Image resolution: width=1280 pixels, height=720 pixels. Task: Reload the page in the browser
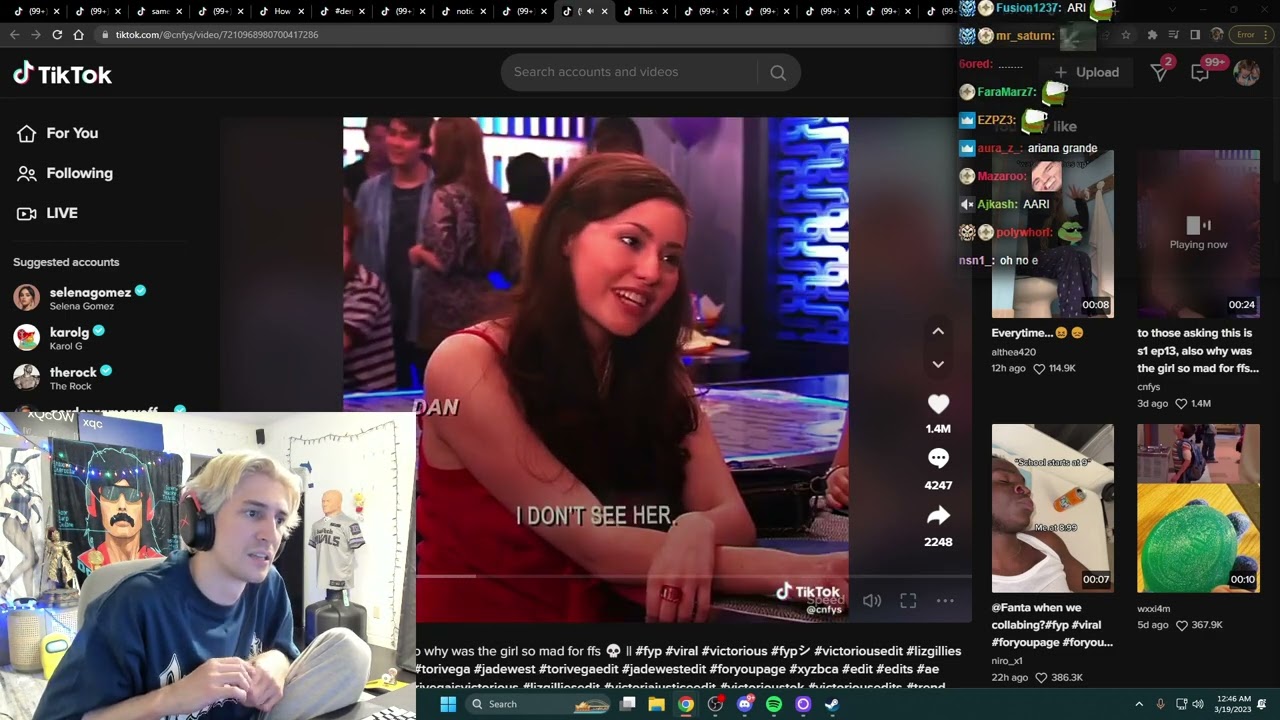57,34
